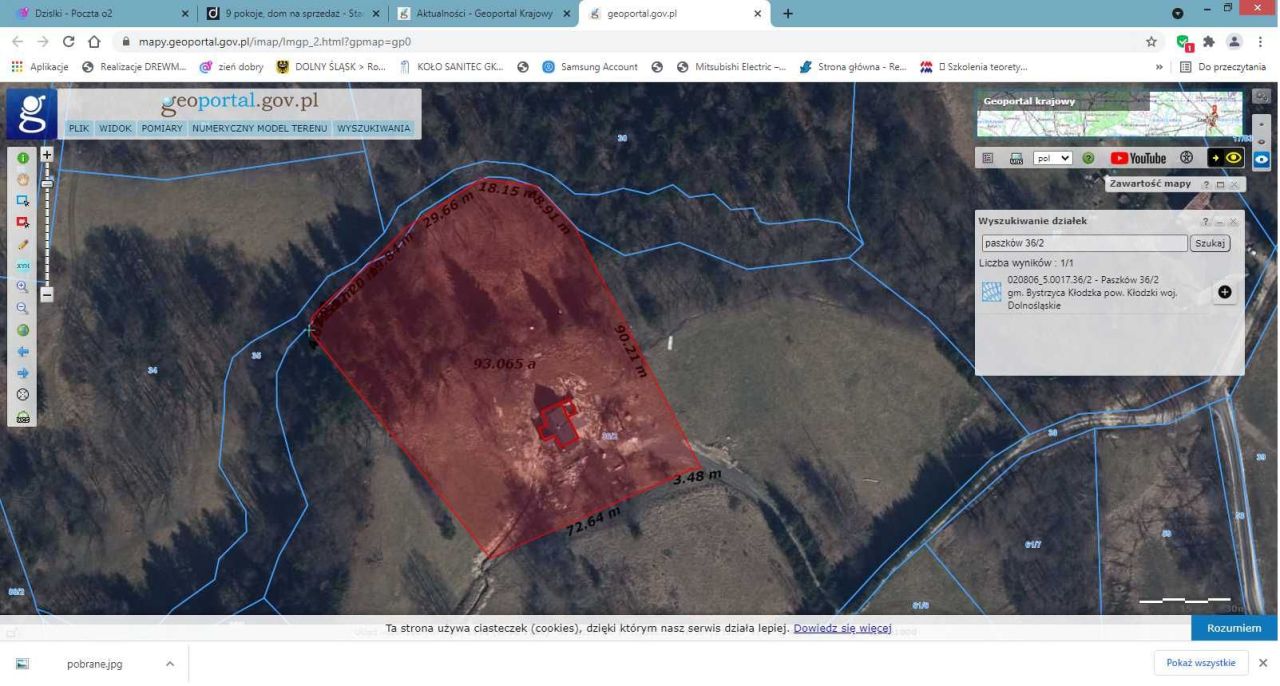Open the NUMERYCZNY MODEL TERENU menu
This screenshot has width=1280, height=686.
260,129
